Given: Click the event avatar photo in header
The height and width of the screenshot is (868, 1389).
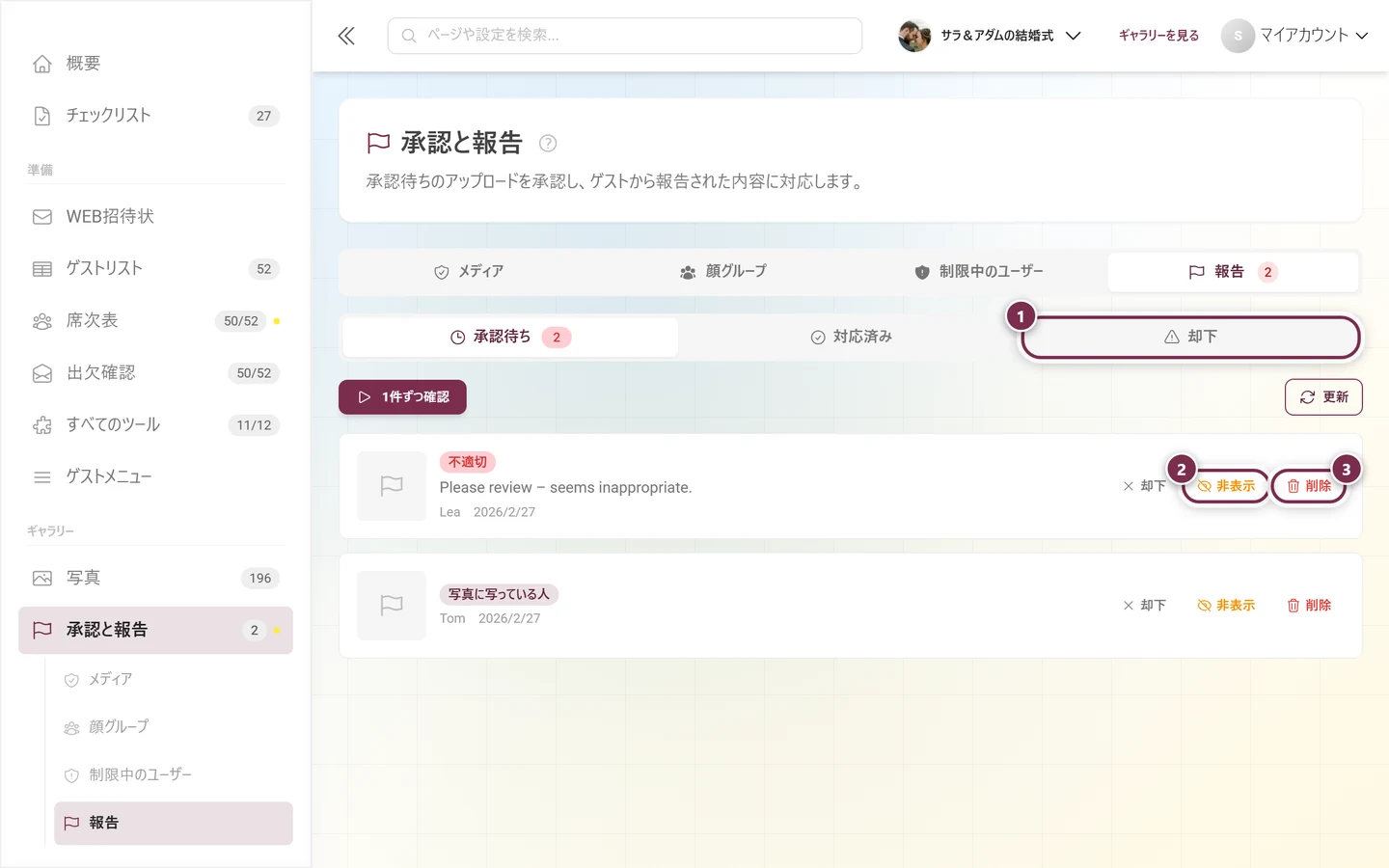Looking at the screenshot, I should click(914, 36).
